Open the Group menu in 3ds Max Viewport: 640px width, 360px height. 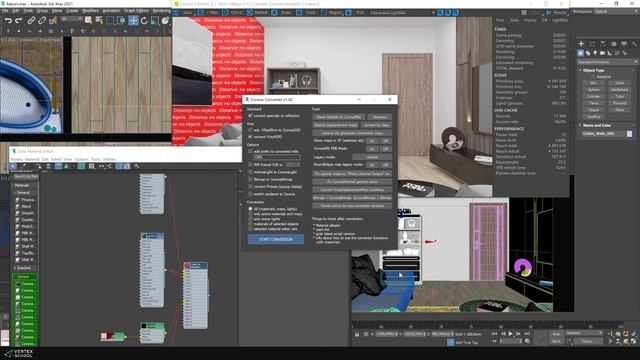pyautogui.click(x=42, y=11)
